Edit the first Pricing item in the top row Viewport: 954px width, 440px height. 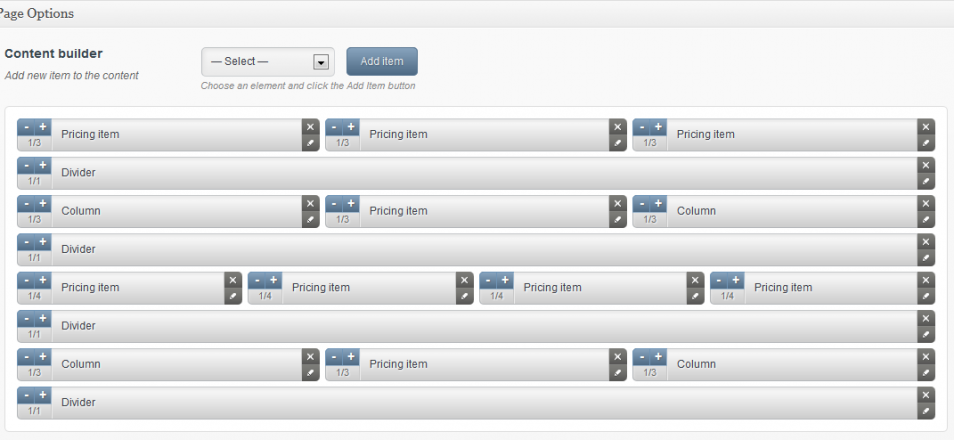pyautogui.click(x=310, y=143)
